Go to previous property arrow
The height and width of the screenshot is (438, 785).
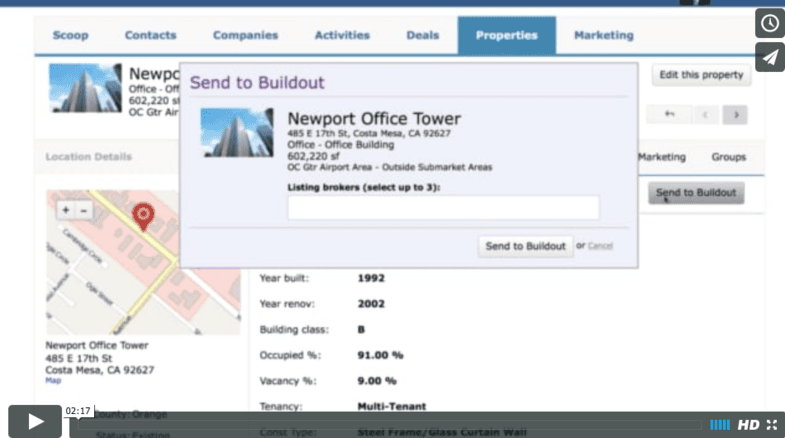[705, 115]
